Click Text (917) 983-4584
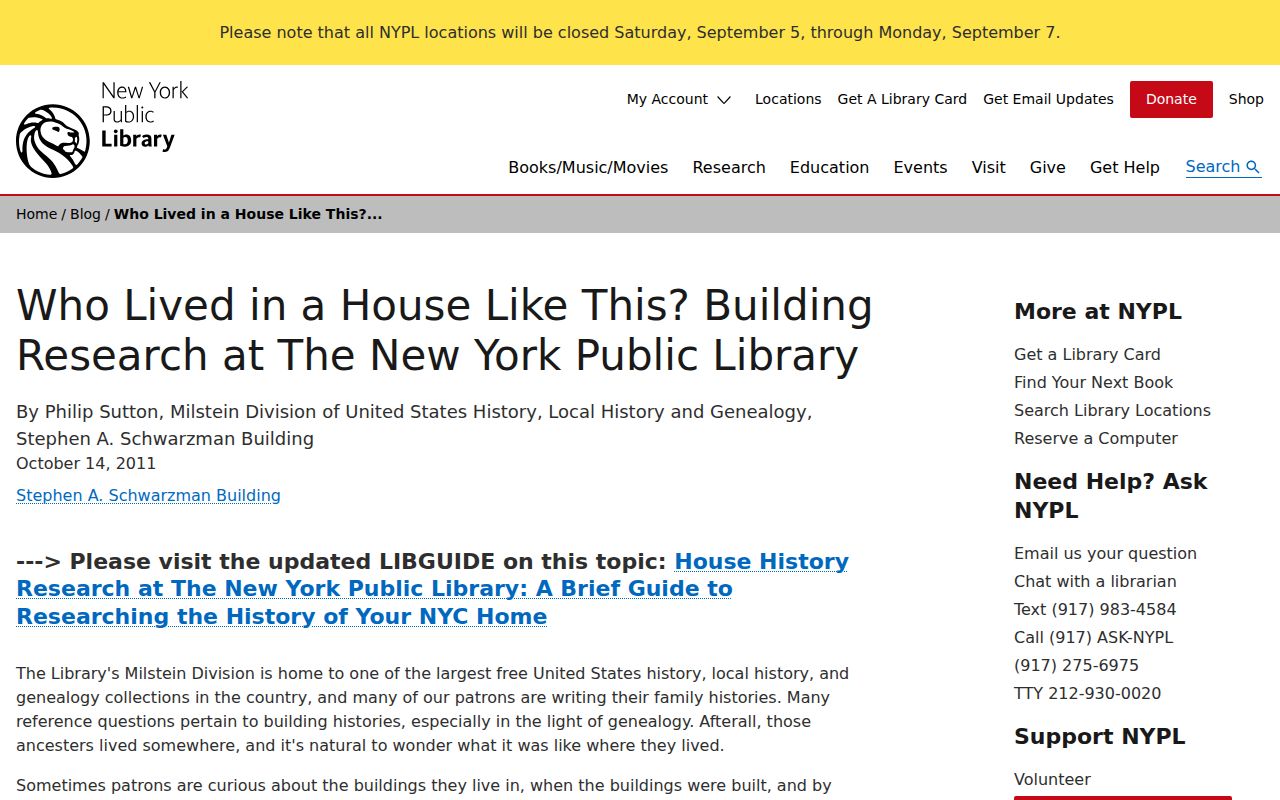The image size is (1280, 800). click(1095, 609)
